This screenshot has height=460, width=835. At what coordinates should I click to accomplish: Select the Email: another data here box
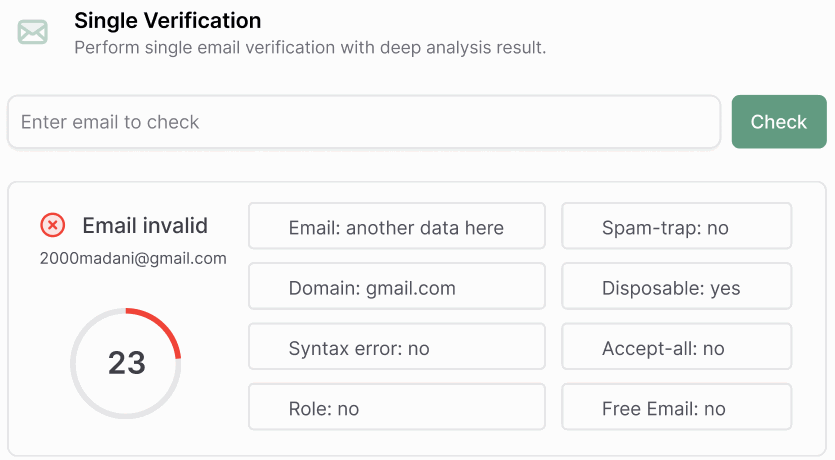click(396, 227)
